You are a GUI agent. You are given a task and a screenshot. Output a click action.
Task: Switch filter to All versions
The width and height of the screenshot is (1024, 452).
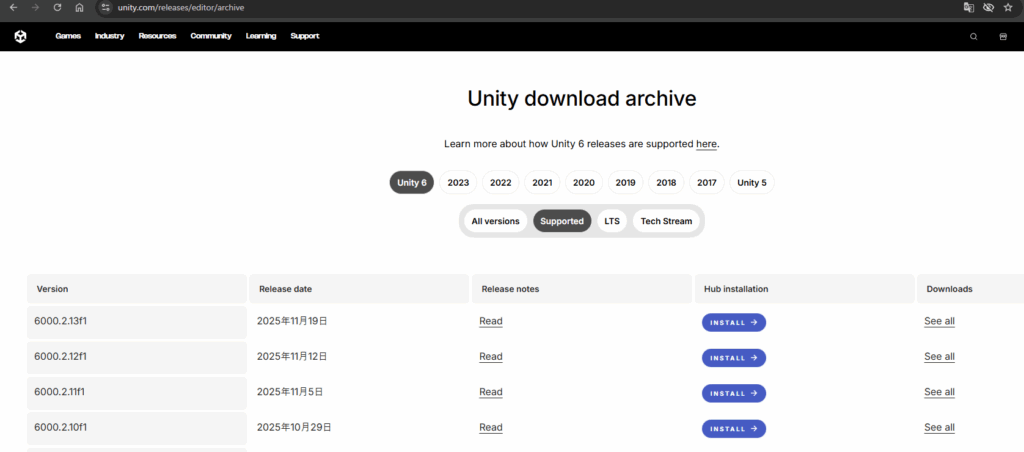[x=495, y=221]
